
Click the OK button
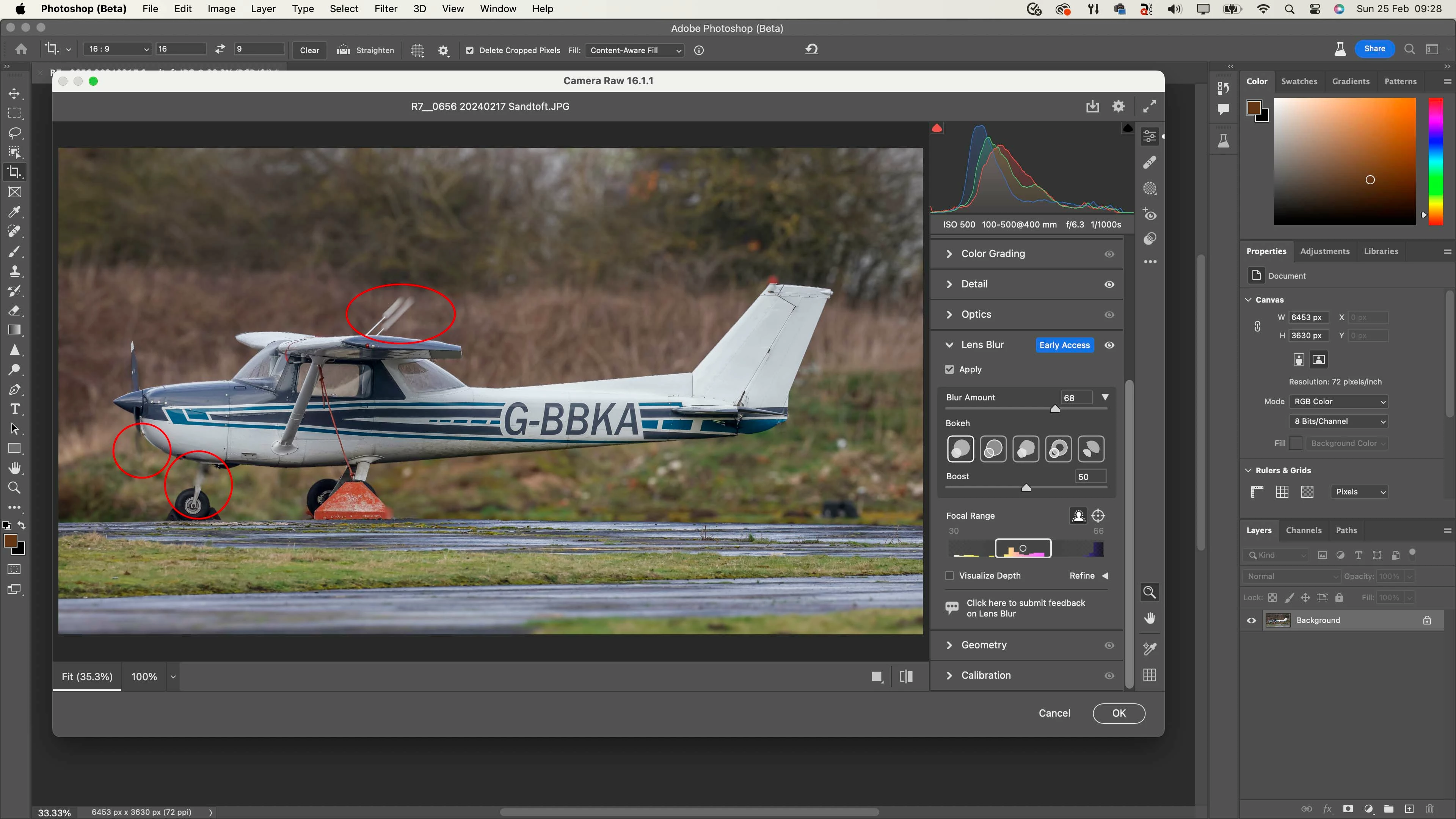pos(1119,713)
